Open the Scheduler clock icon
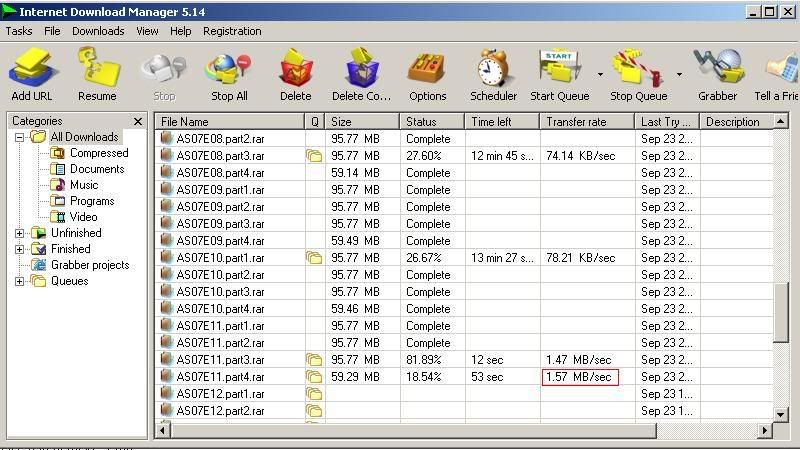Viewport: 800px width, 450px height. (x=493, y=71)
